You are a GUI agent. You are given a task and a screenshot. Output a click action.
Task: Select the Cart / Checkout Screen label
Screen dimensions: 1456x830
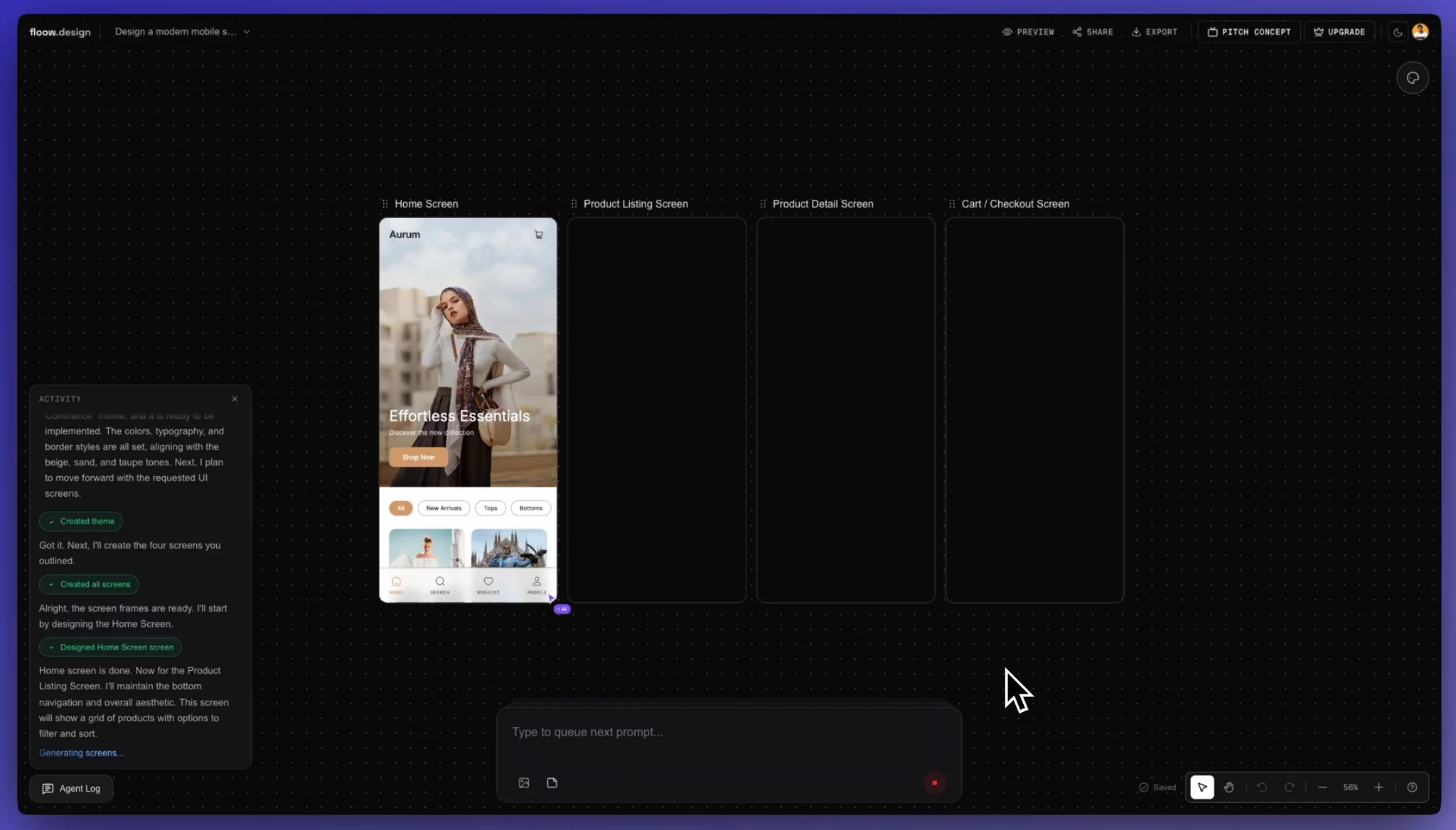click(x=1015, y=204)
